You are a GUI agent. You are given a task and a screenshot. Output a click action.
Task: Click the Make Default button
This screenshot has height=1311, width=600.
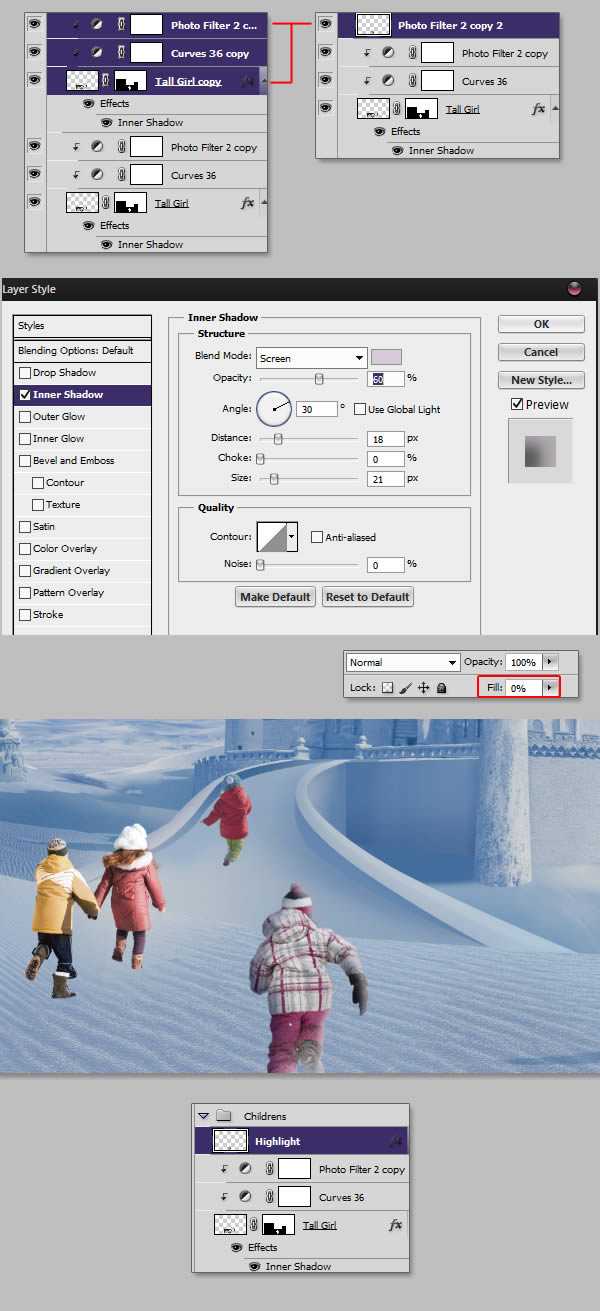[275, 597]
